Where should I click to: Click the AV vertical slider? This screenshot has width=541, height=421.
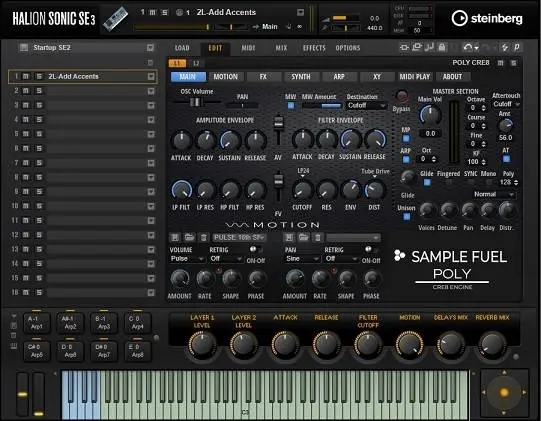click(x=278, y=130)
